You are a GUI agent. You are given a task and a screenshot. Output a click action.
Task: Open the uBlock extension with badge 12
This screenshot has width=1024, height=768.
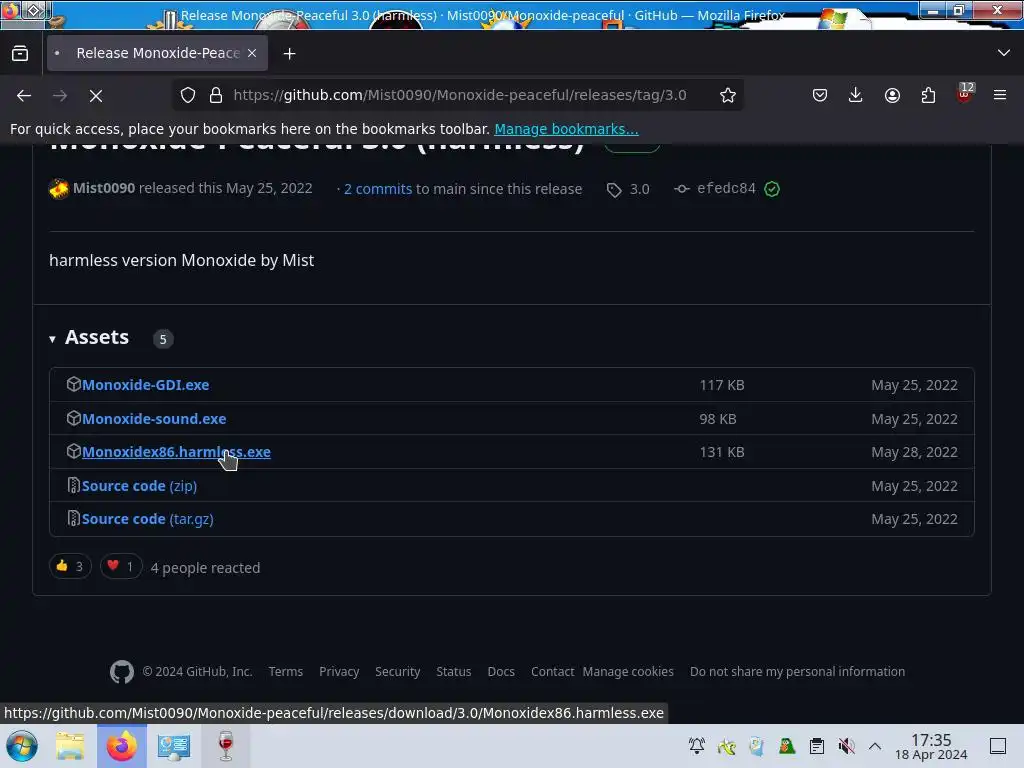[x=965, y=94]
